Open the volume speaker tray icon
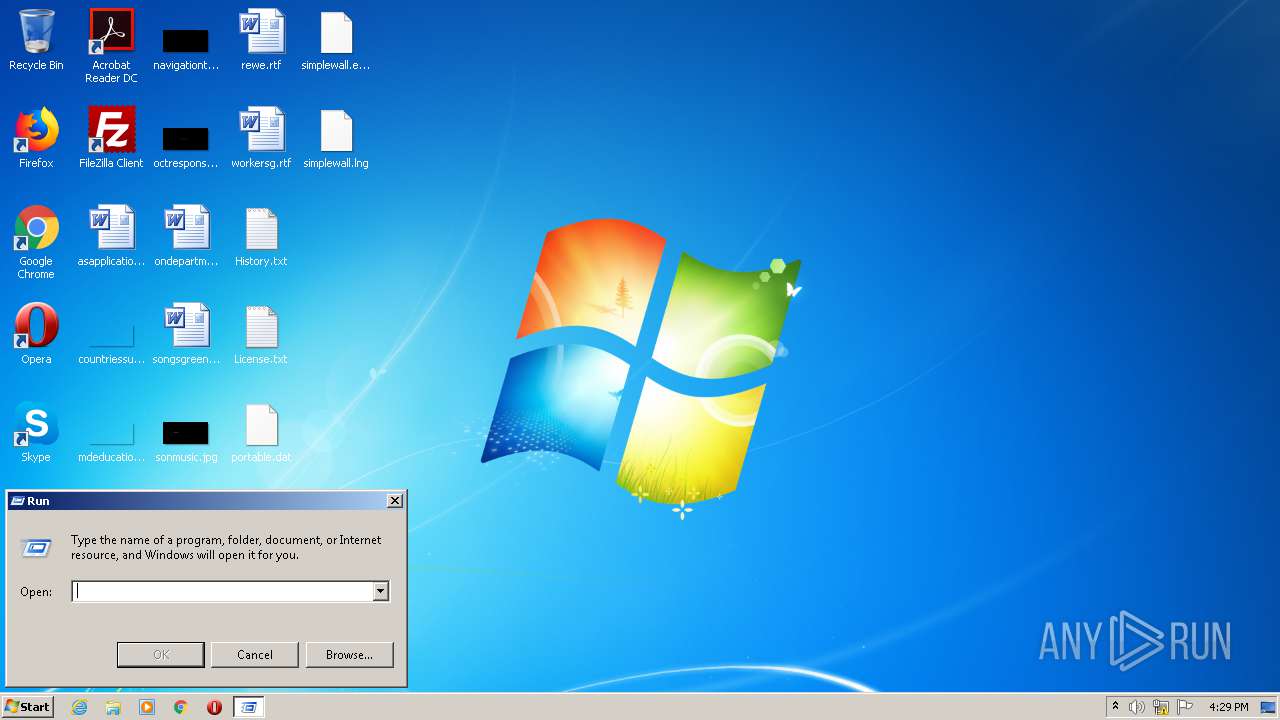Screen dimensions: 1280x720 1137,707
